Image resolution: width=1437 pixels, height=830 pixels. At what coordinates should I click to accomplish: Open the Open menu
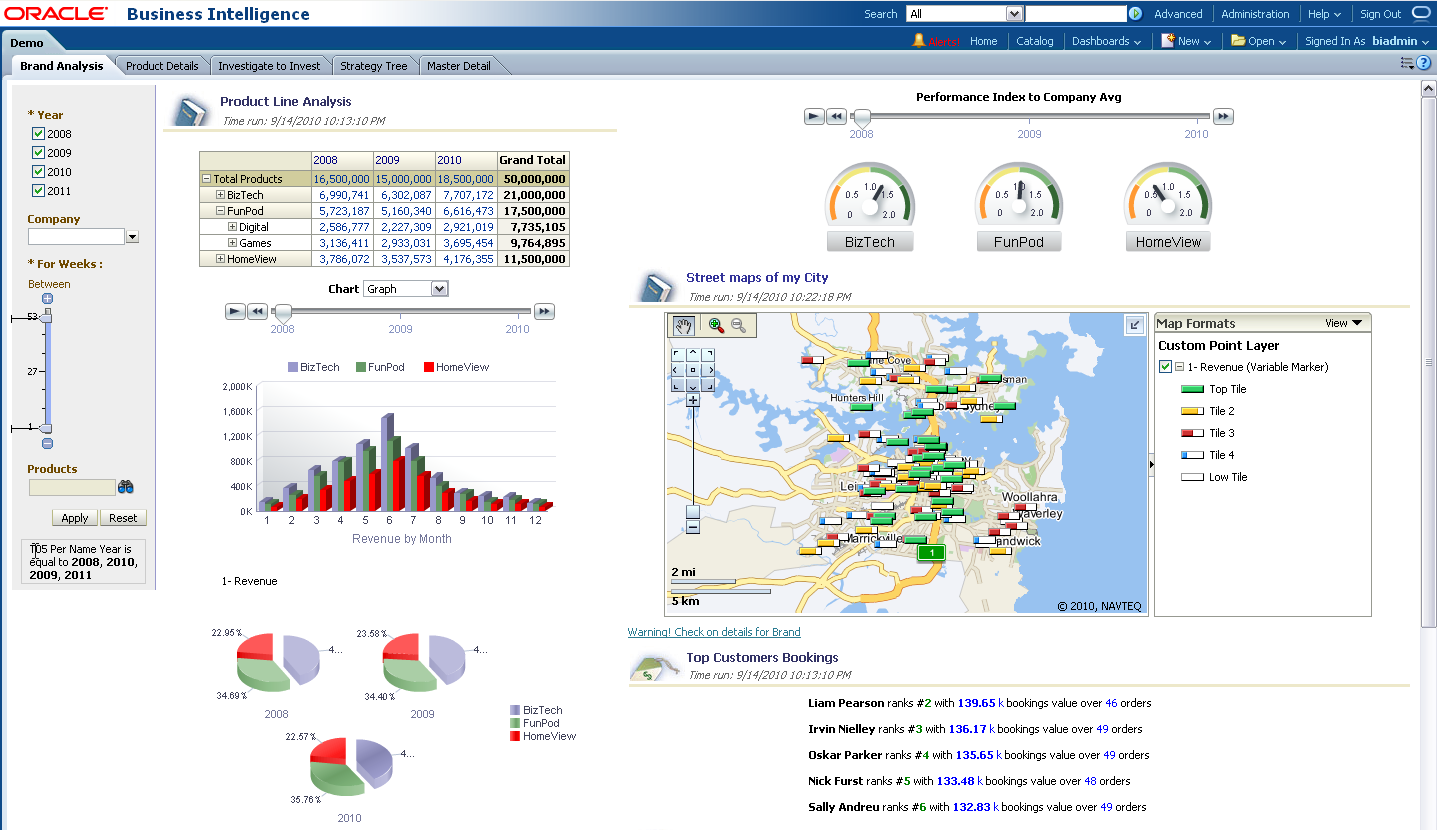coord(1259,41)
